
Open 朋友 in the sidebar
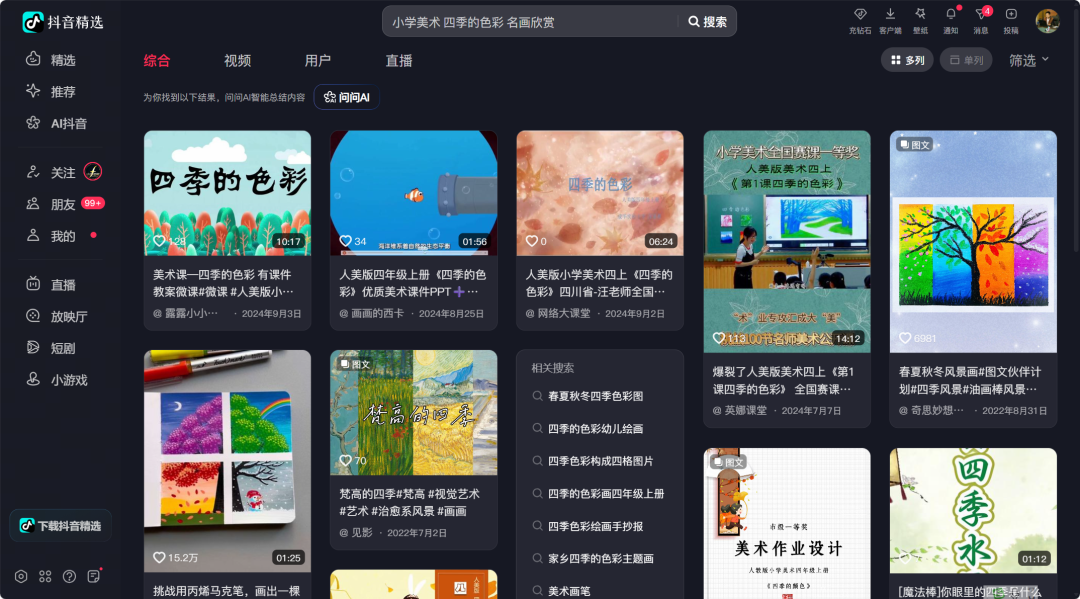coord(51,204)
